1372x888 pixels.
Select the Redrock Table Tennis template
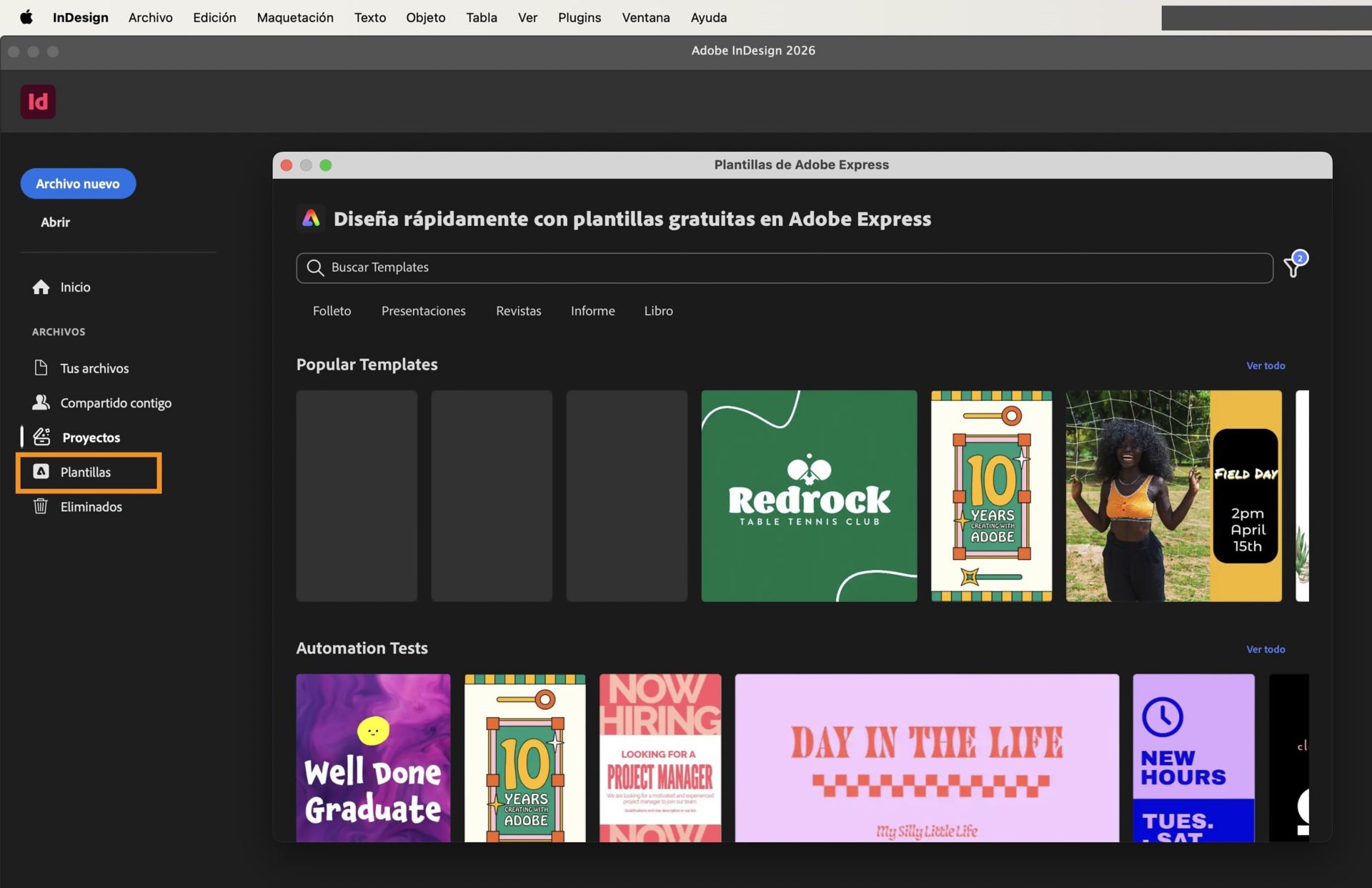(x=808, y=495)
